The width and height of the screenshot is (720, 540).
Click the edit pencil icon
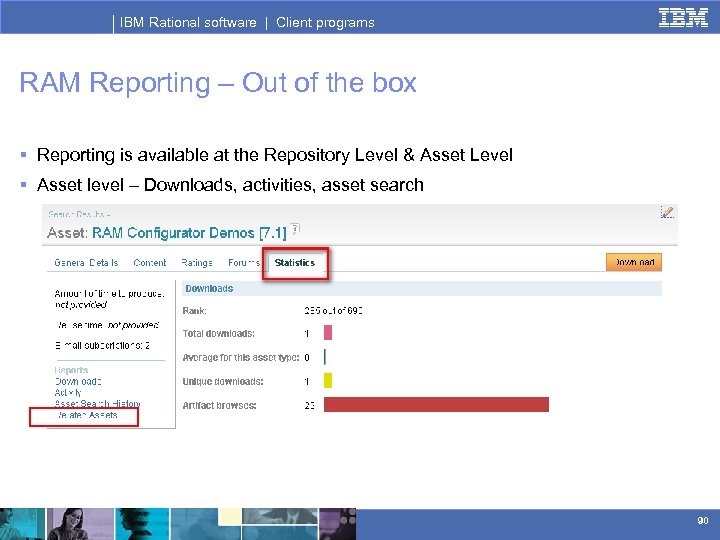point(667,212)
